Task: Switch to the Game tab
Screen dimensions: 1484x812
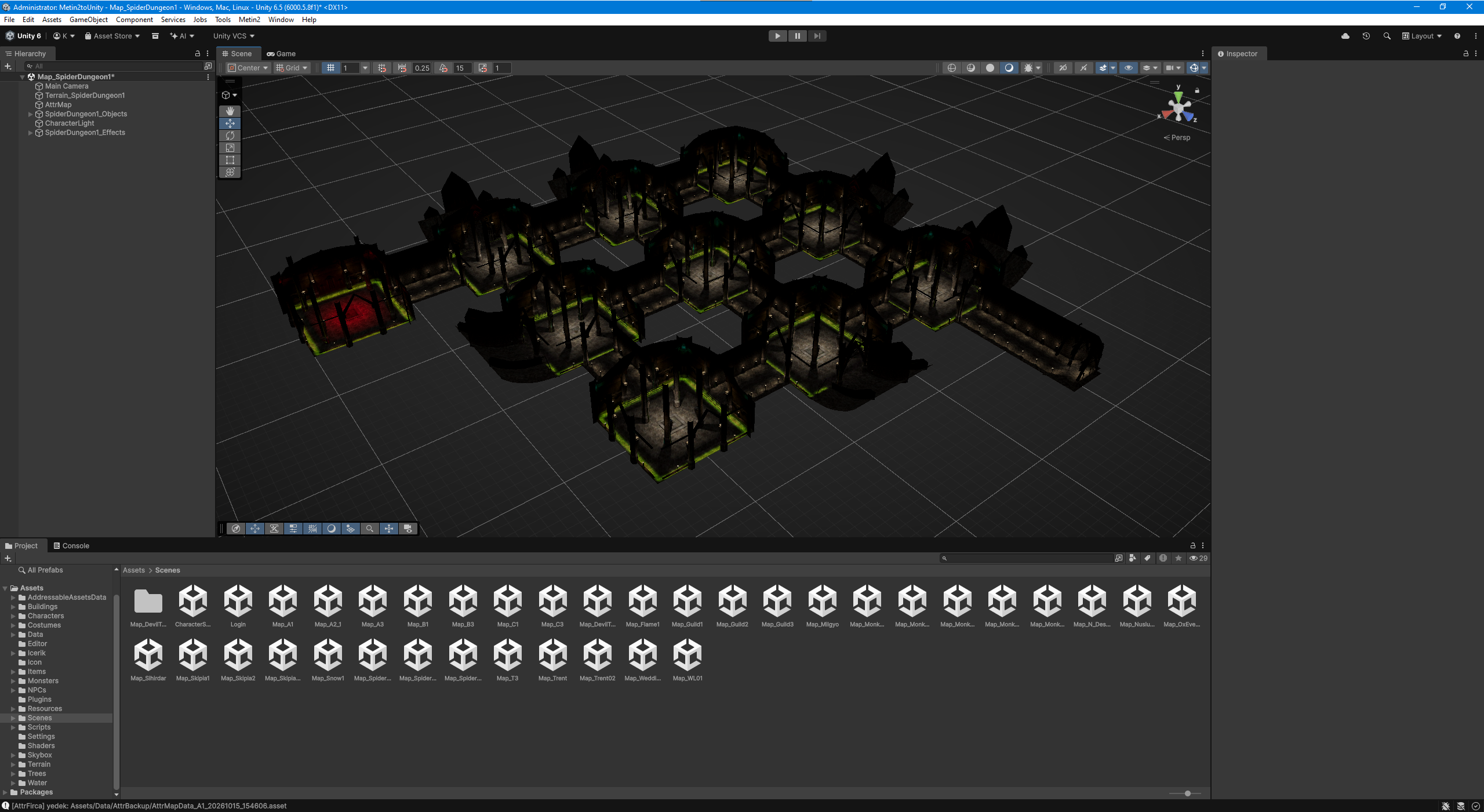Action: [281, 53]
